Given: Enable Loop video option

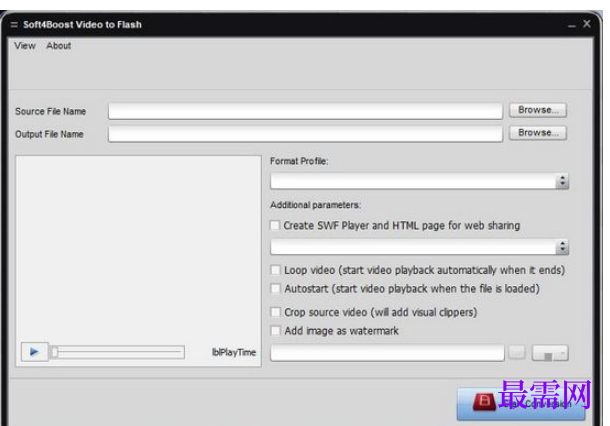Looking at the screenshot, I should click(x=275, y=270).
